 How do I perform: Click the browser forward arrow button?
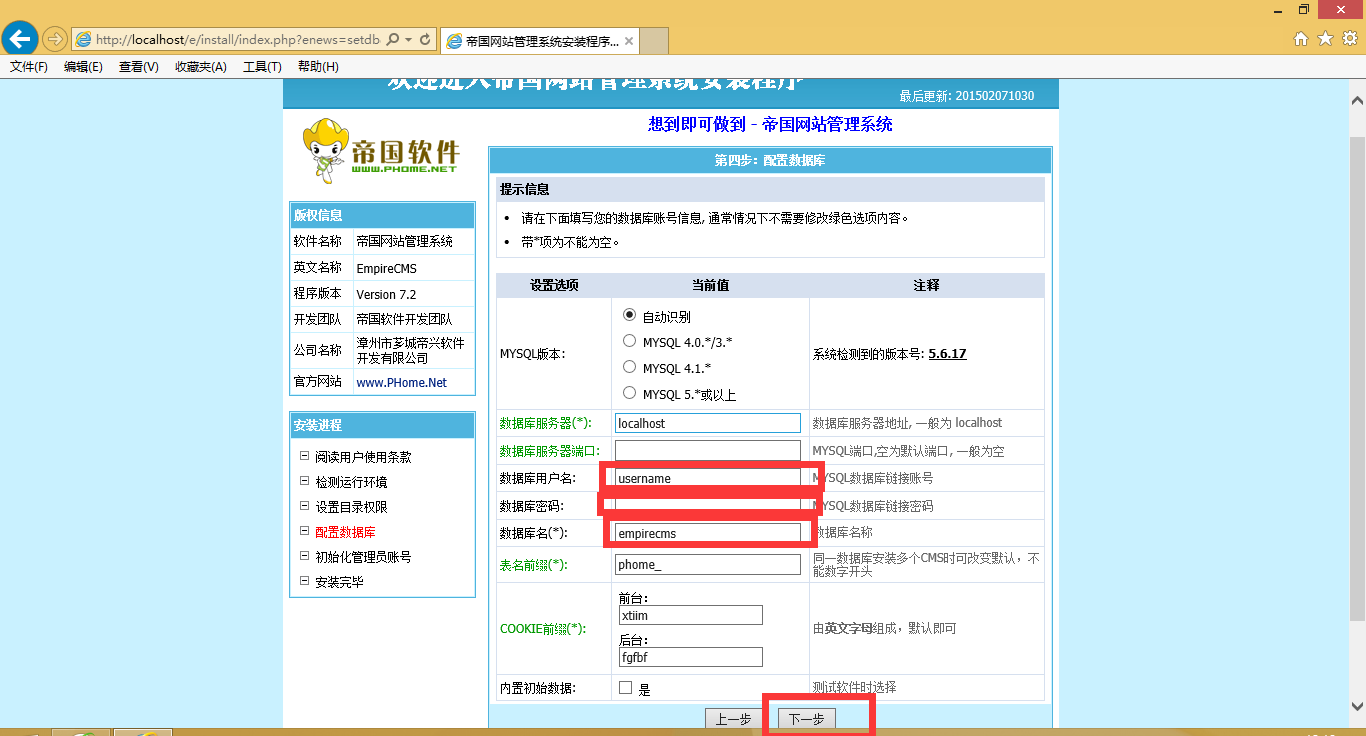pos(55,40)
